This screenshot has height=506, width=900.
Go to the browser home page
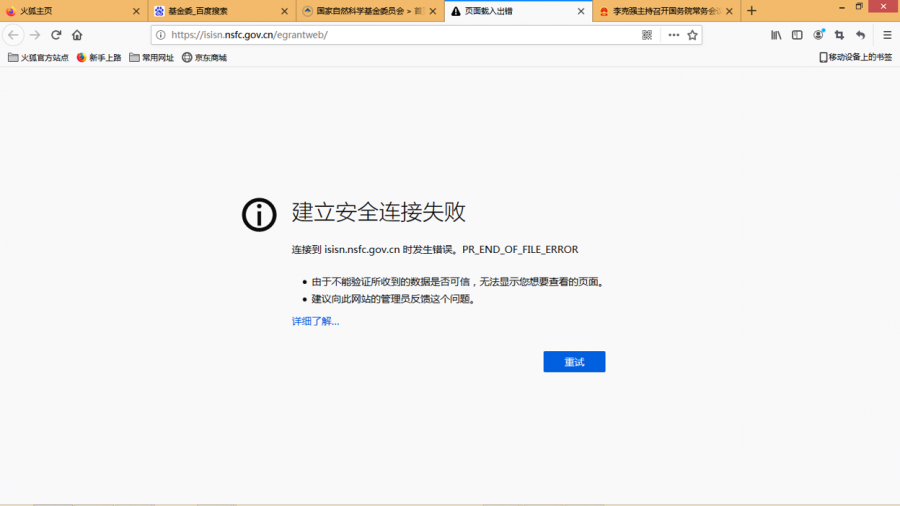[77, 35]
